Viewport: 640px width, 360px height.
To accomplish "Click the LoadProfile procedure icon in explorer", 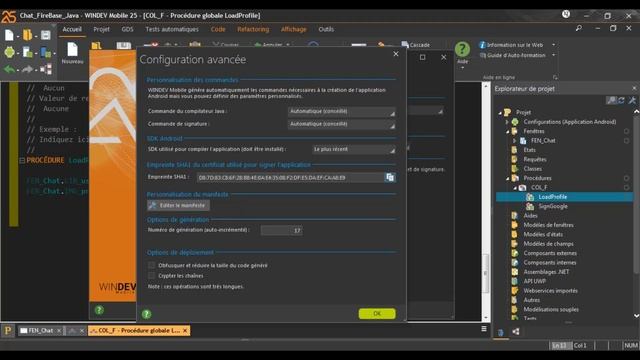I will (530, 197).
